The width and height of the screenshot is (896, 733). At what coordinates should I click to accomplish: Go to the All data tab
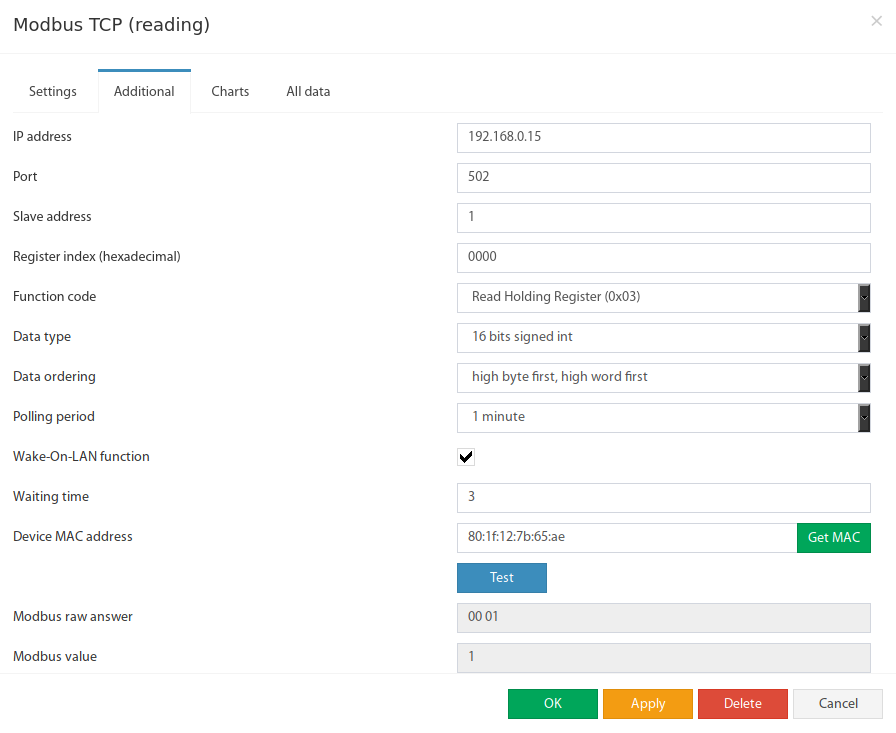pyautogui.click(x=308, y=91)
